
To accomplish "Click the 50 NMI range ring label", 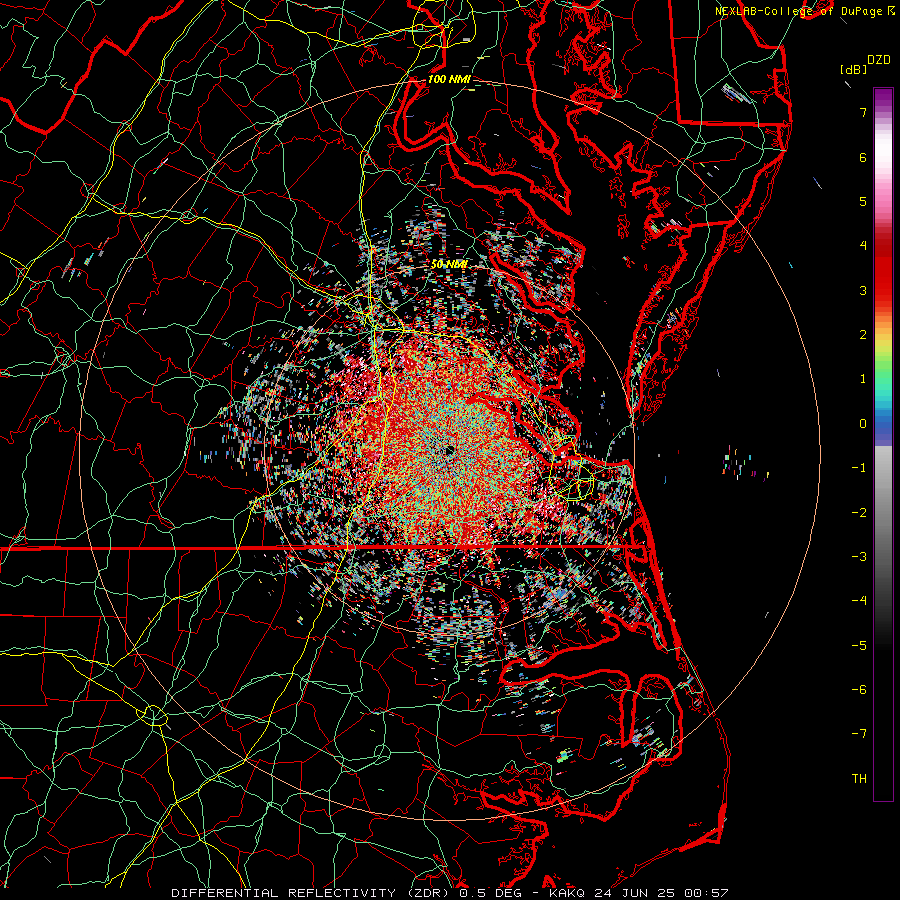I will point(449,264).
